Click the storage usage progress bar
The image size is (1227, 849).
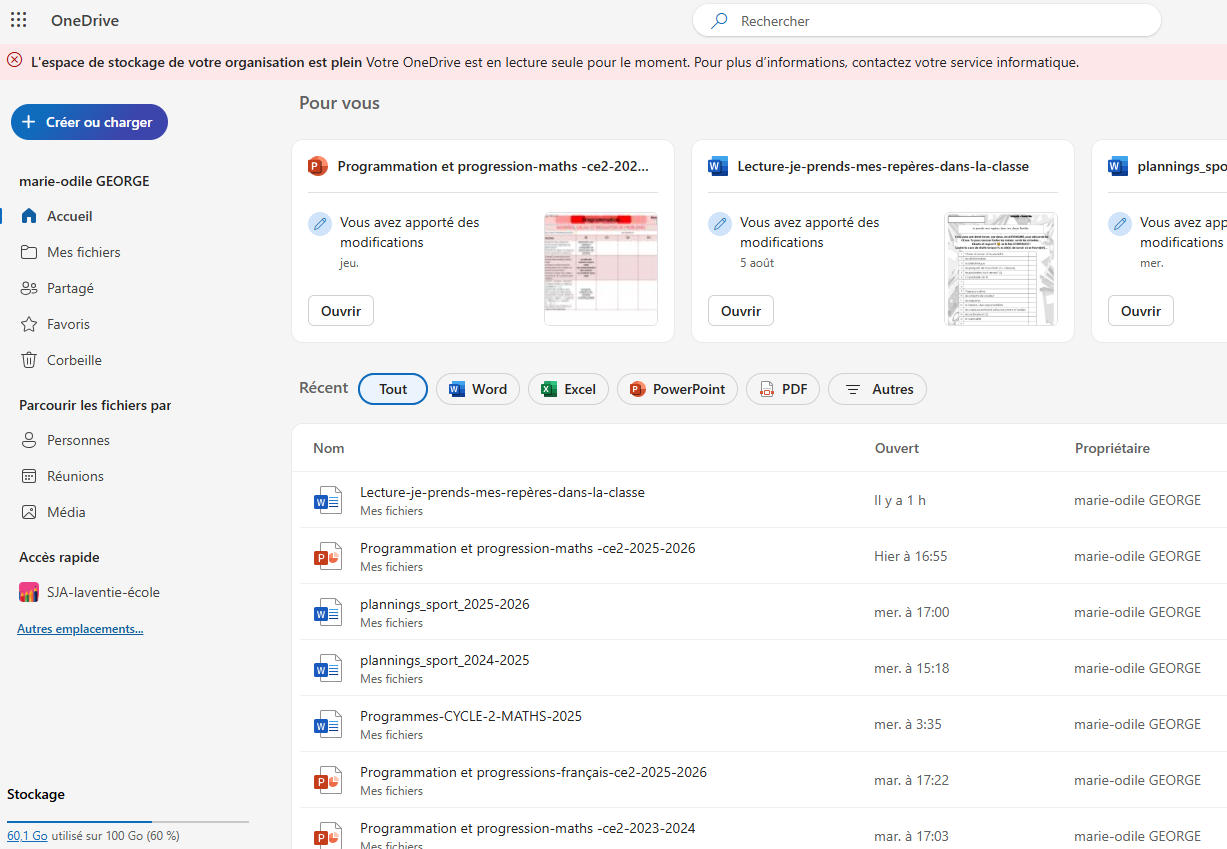[x=128, y=821]
